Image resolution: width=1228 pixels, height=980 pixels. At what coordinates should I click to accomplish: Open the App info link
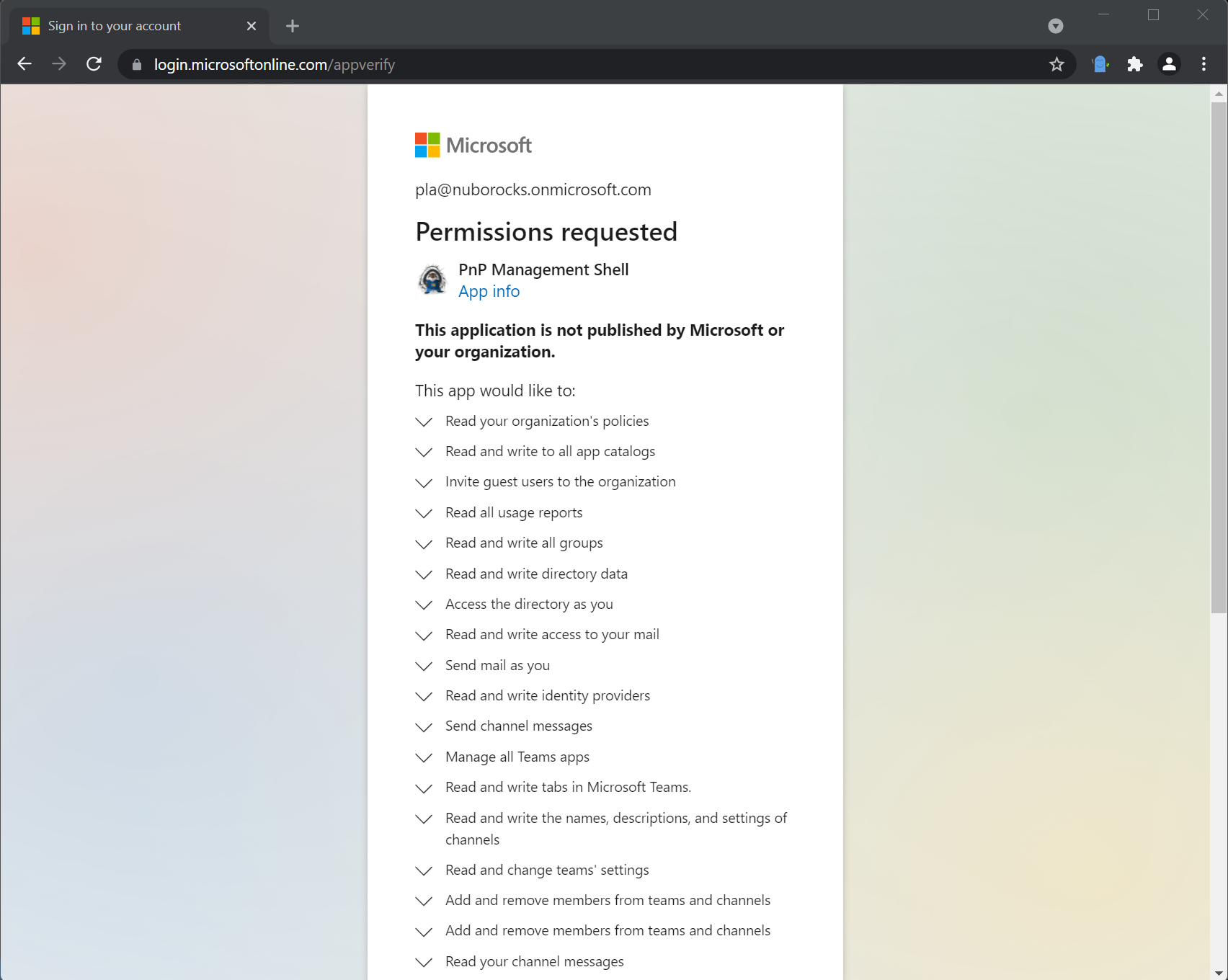point(489,291)
